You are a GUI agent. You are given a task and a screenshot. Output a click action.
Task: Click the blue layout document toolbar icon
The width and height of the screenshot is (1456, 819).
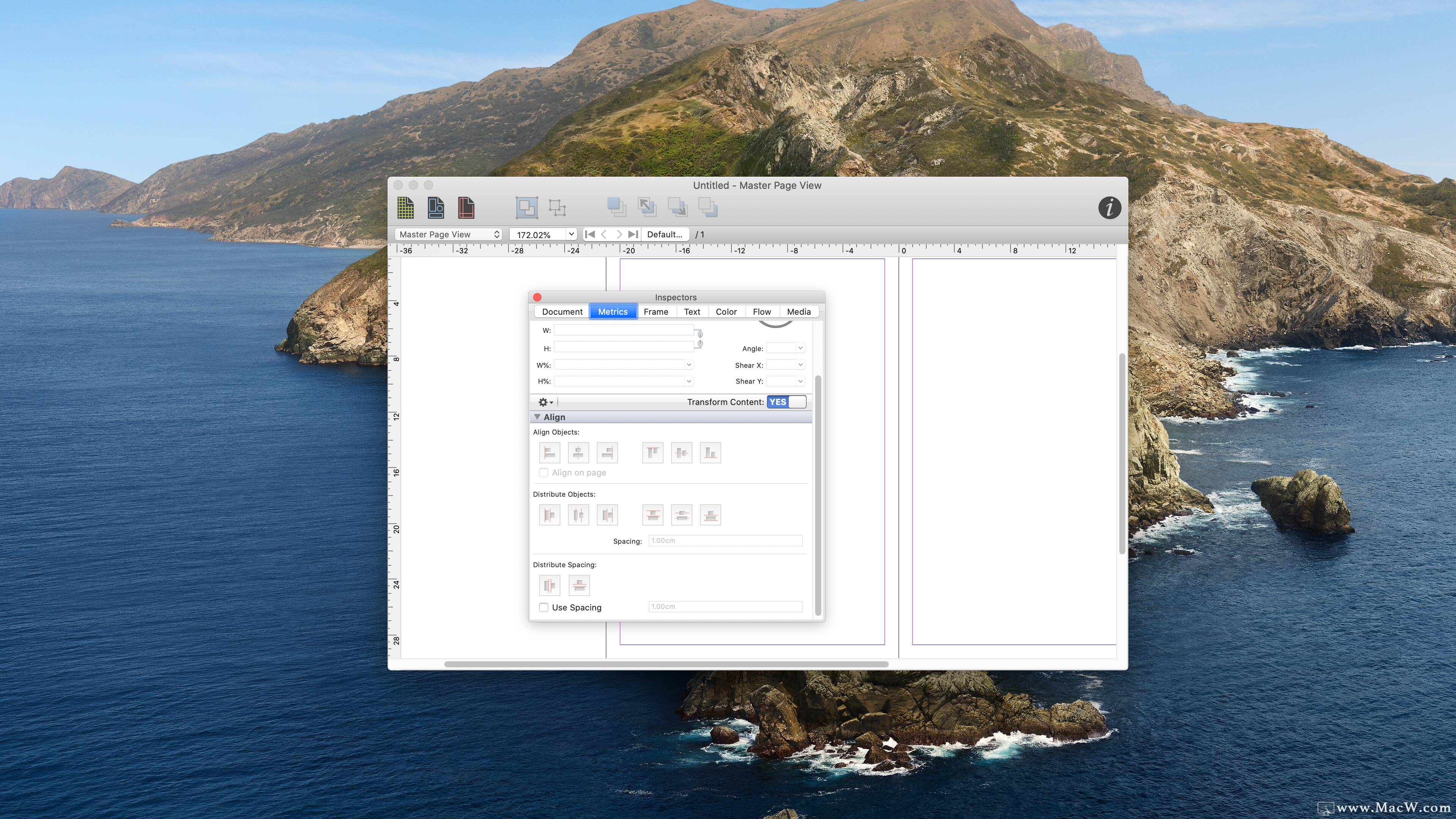(x=436, y=207)
